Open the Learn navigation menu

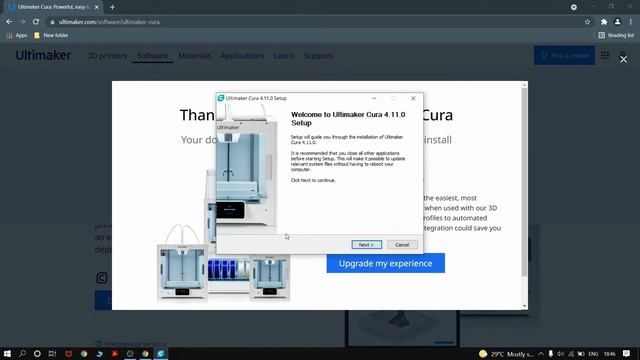point(284,56)
